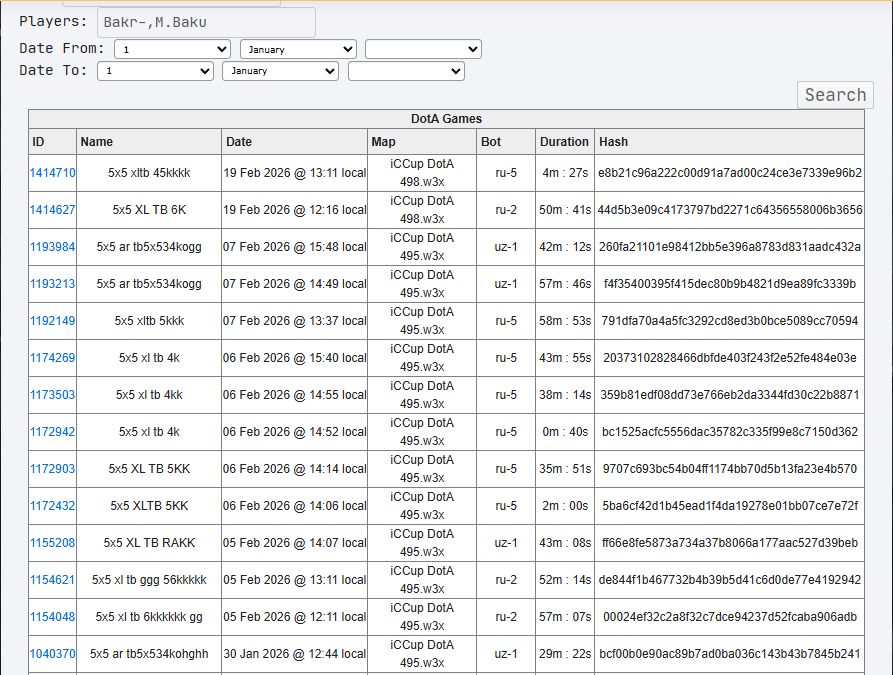The height and width of the screenshot is (675, 893).
Task: Select game name '5x5 XL TB 6K'
Action: pyautogui.click(x=149, y=210)
